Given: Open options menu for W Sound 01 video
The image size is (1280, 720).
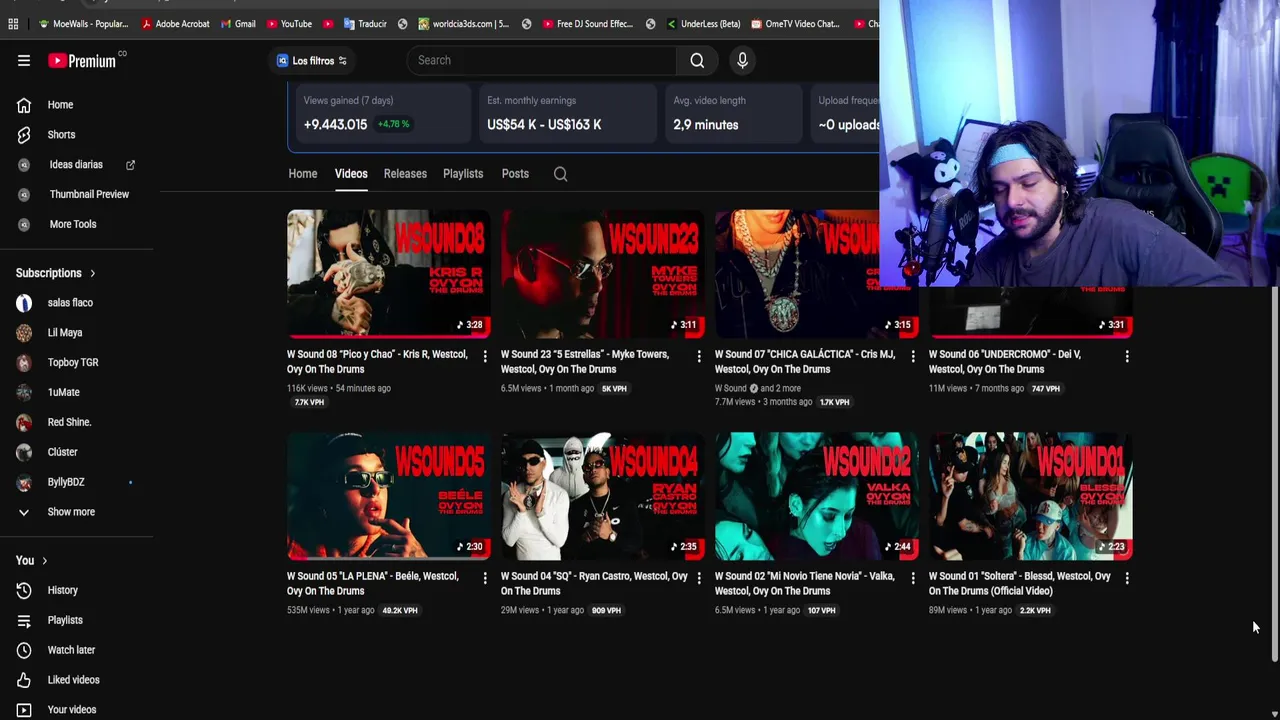Looking at the screenshot, I should (x=1127, y=578).
